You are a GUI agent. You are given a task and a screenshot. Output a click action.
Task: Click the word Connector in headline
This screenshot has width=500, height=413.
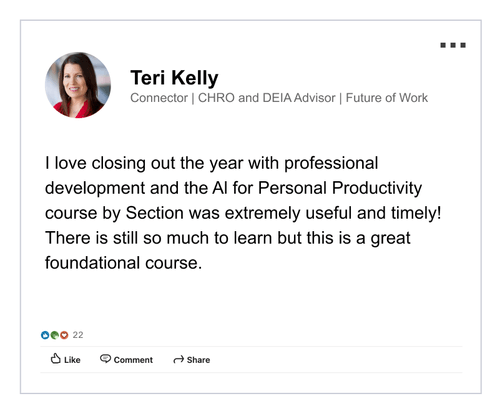tap(159, 98)
